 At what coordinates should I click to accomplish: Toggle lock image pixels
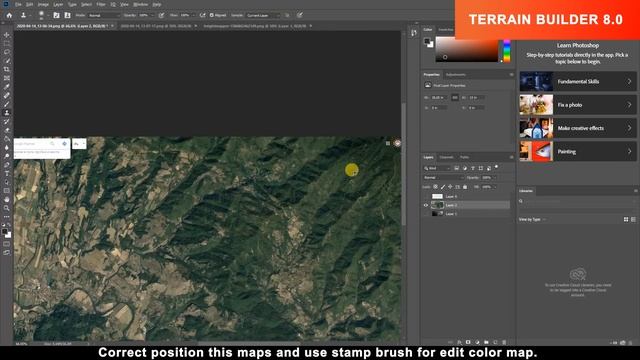click(x=443, y=187)
